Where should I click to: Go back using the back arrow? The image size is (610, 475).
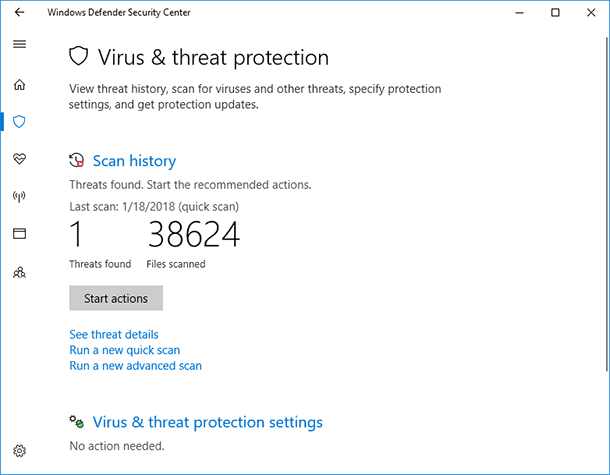click(x=19, y=12)
